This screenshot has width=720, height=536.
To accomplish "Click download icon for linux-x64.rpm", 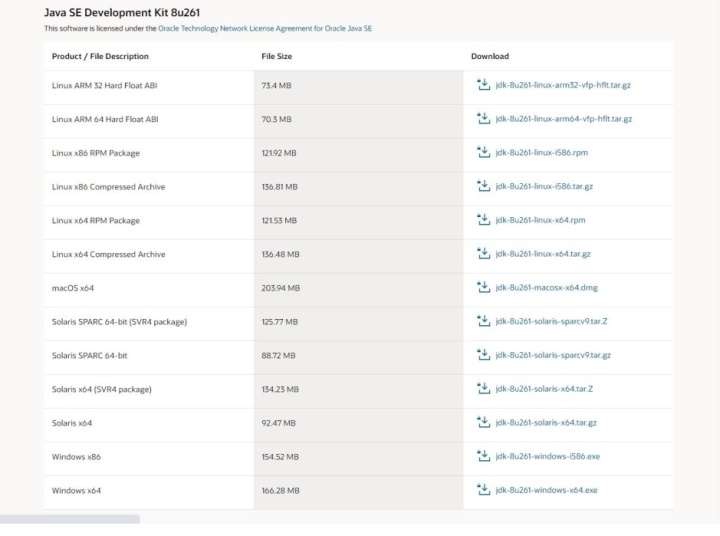I will [484, 220].
